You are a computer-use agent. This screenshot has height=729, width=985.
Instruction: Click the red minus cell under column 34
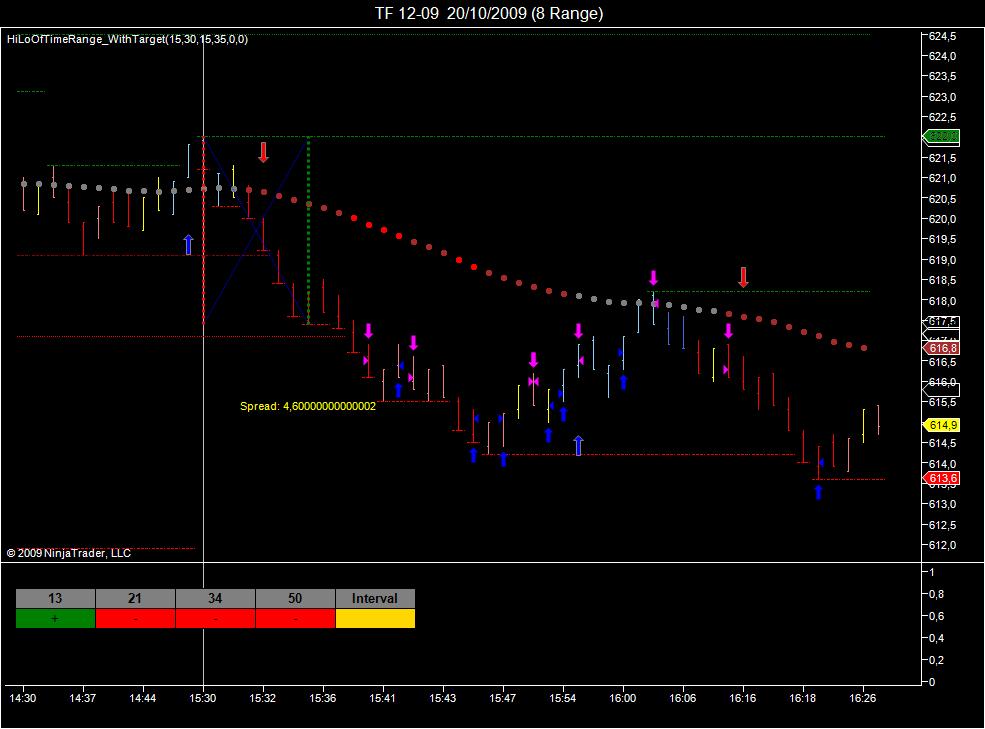tap(215, 618)
